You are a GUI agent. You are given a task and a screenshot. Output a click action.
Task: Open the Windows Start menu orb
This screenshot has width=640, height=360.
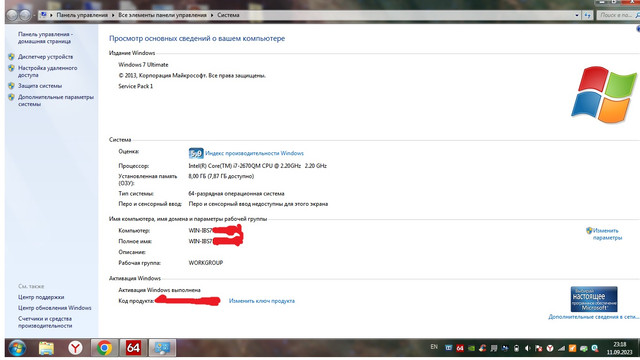(x=17, y=348)
